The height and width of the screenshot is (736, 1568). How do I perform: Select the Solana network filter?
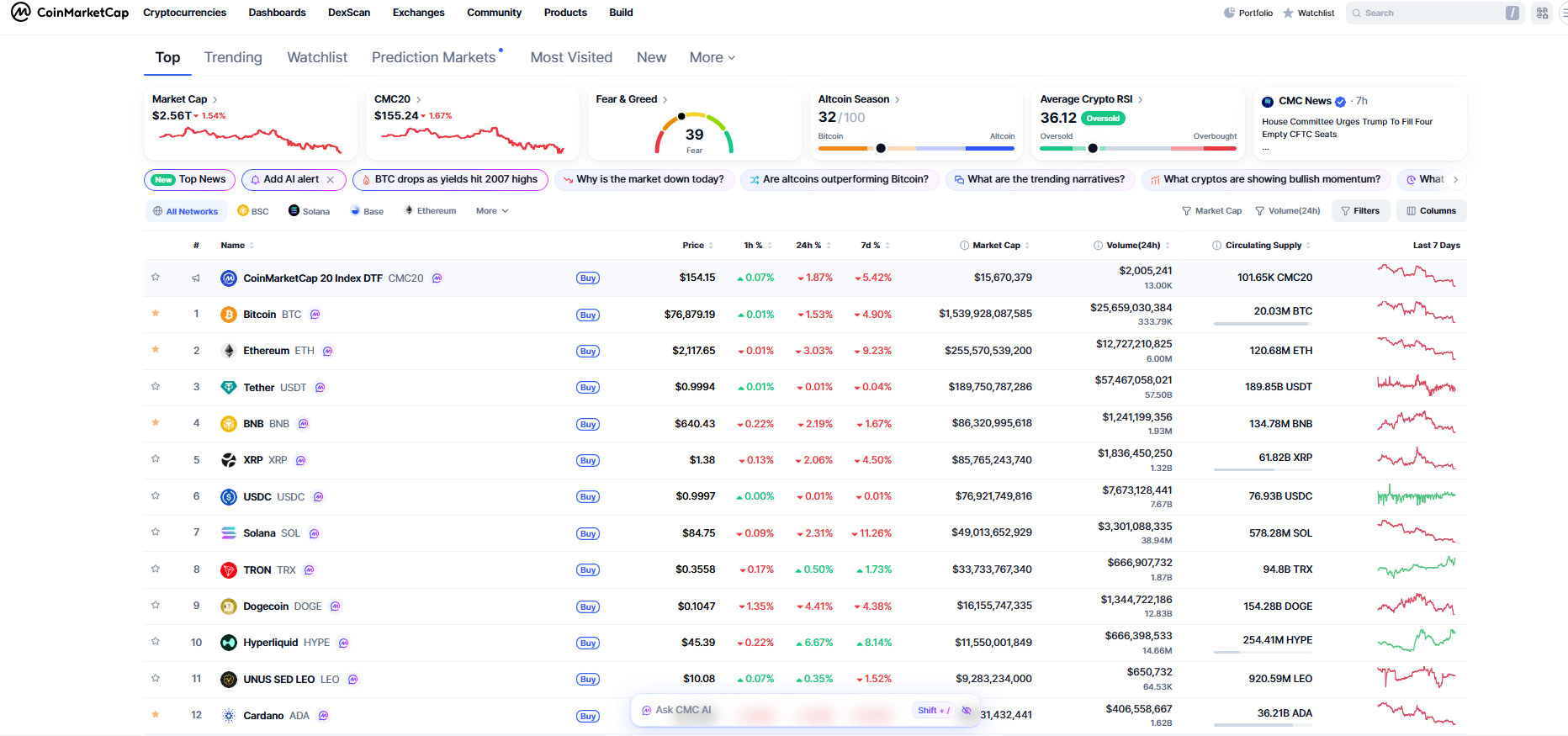coord(310,211)
